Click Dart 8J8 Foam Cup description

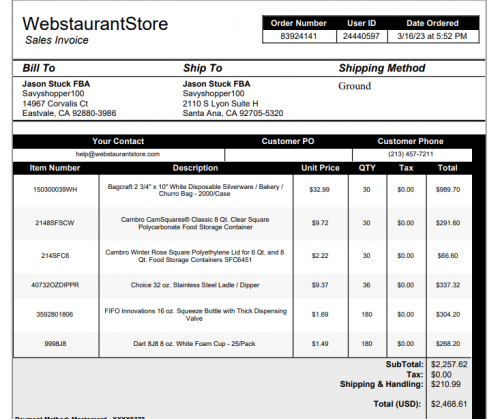click(194, 344)
